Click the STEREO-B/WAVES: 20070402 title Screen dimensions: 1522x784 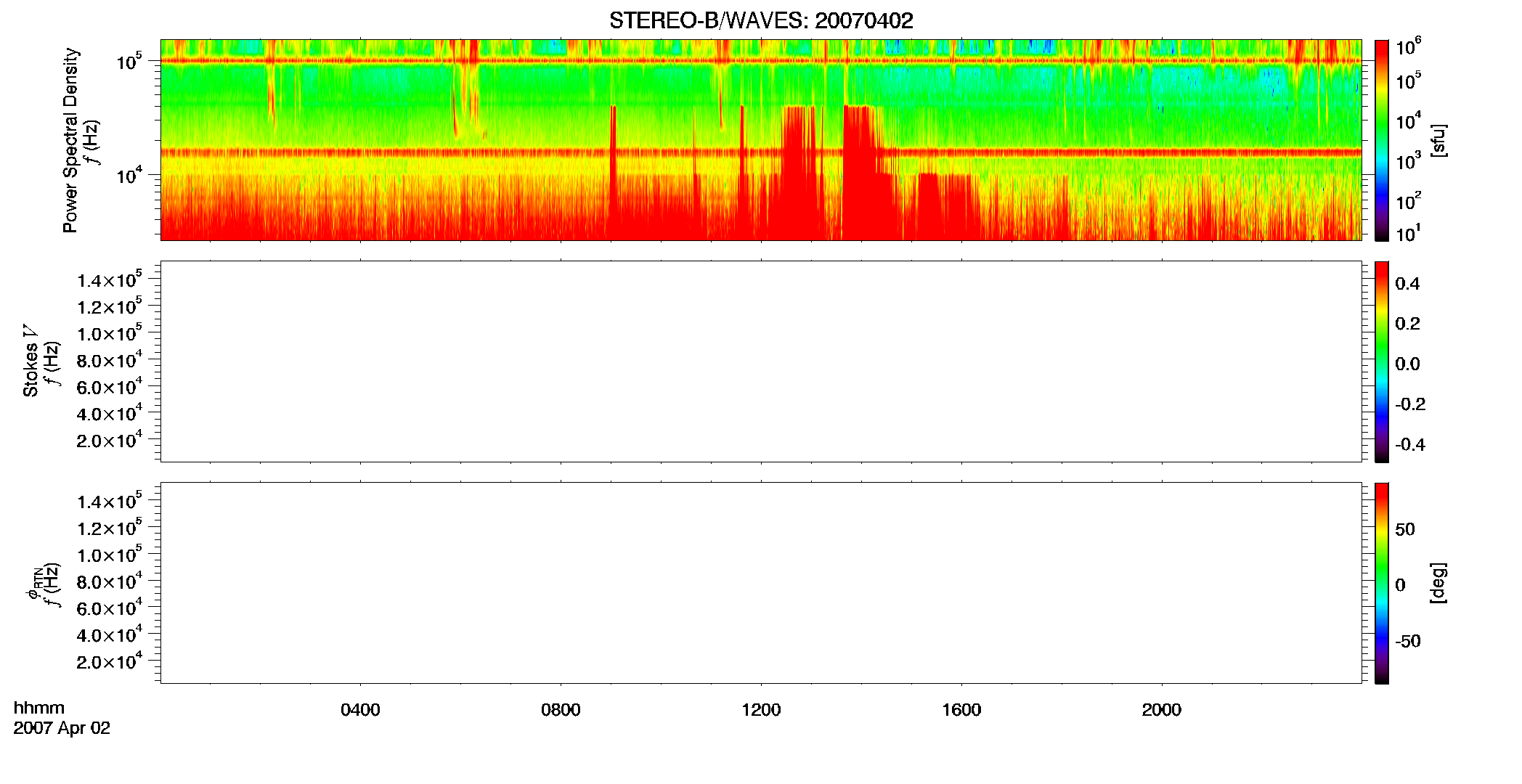pyautogui.click(x=761, y=20)
